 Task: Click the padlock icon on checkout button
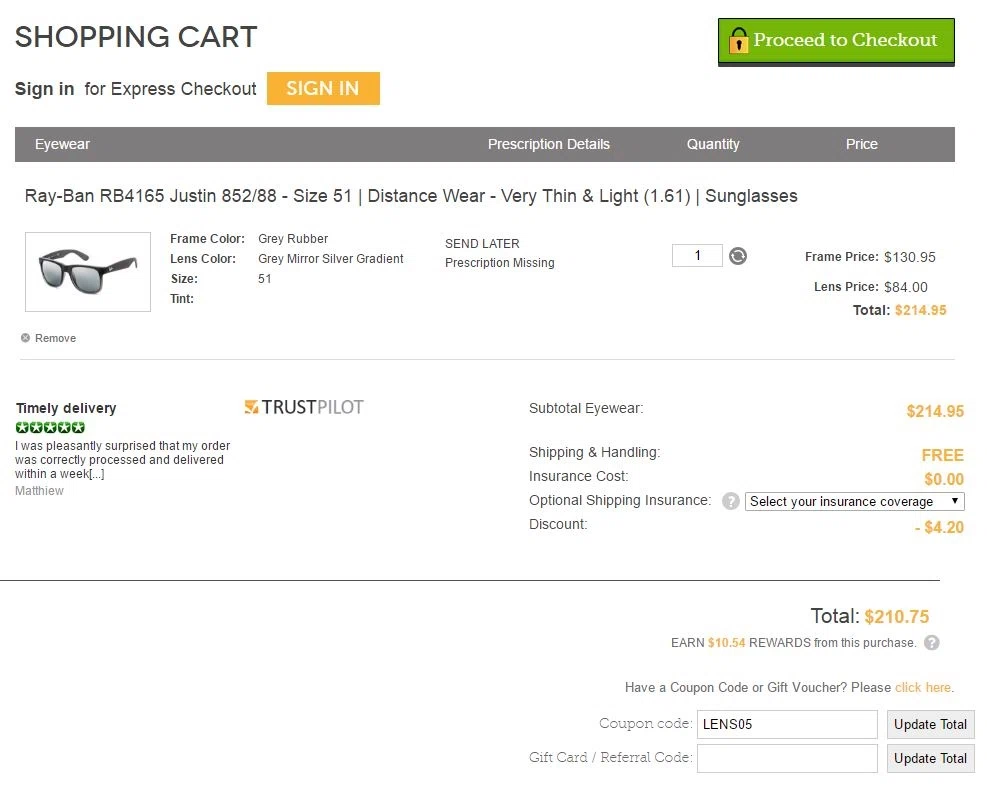[738, 41]
